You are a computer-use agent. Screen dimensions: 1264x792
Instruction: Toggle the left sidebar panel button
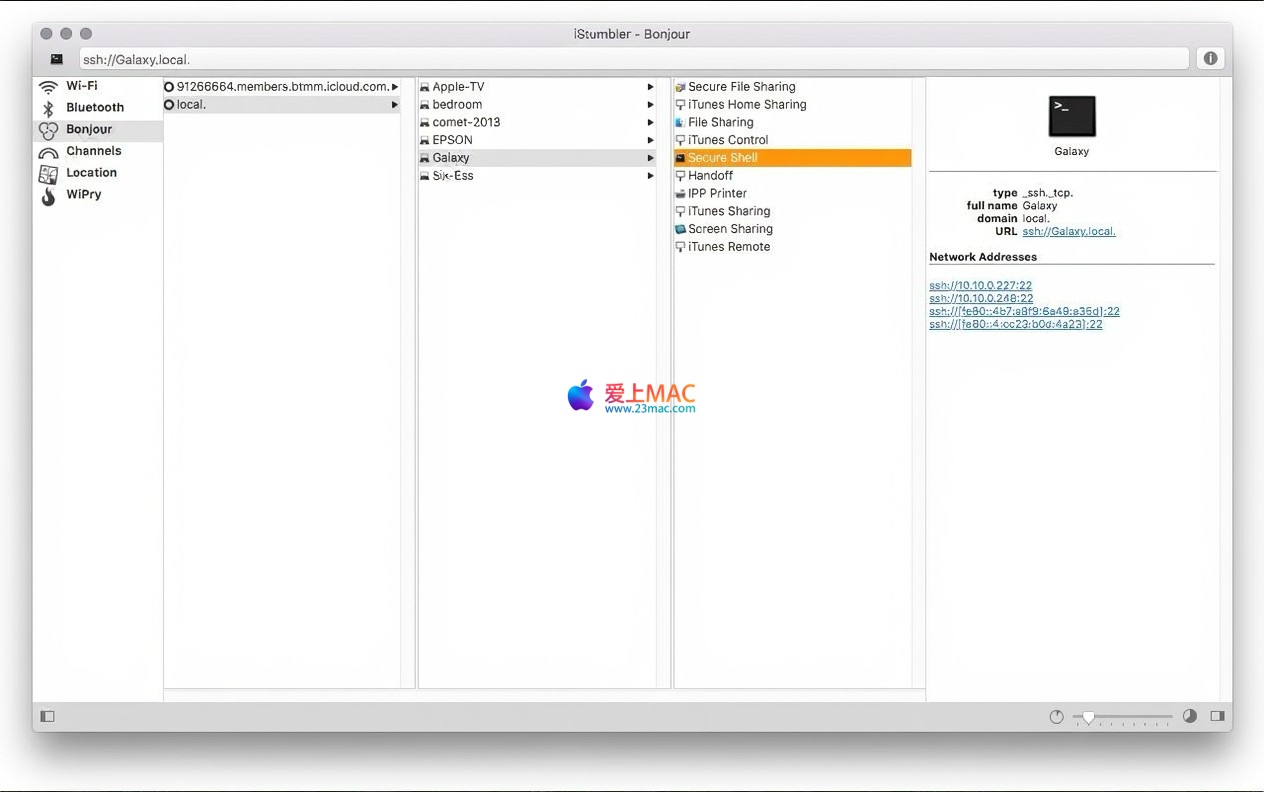point(47,716)
